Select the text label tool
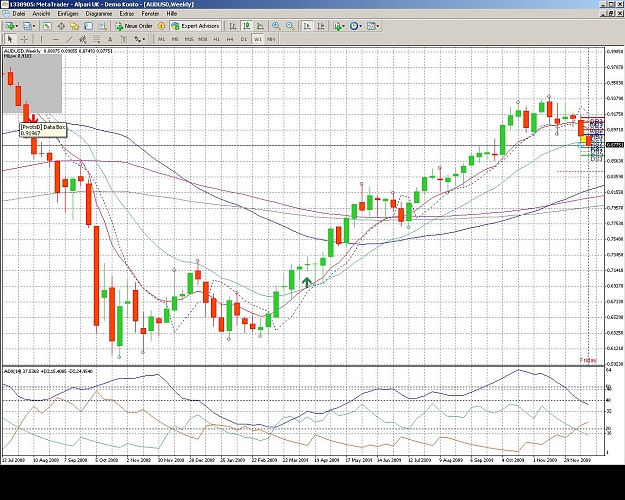 (x=124, y=39)
